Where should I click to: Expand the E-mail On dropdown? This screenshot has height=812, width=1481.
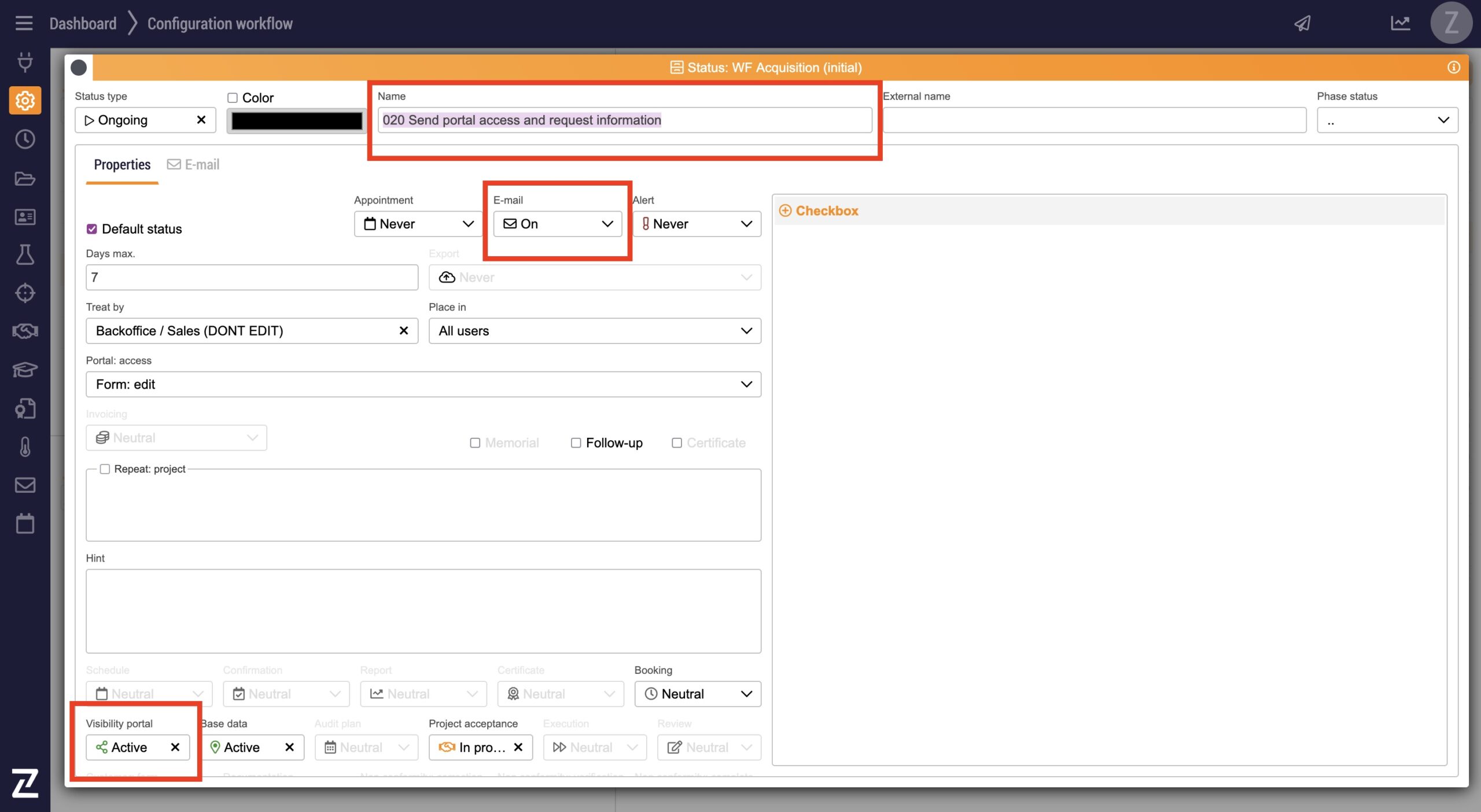pyautogui.click(x=557, y=224)
